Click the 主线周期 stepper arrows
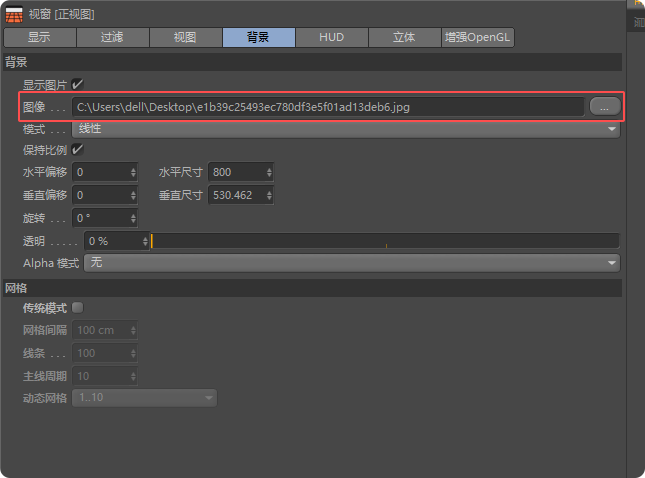The height and width of the screenshot is (478, 645). (x=133, y=376)
